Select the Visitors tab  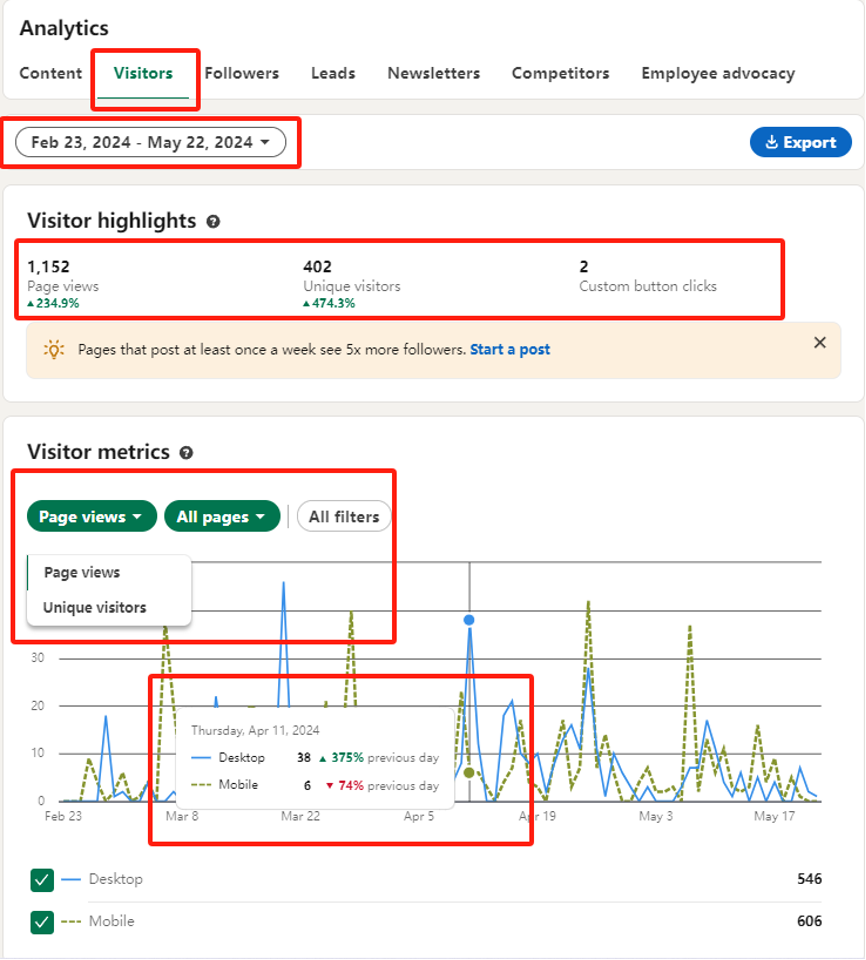coord(143,73)
